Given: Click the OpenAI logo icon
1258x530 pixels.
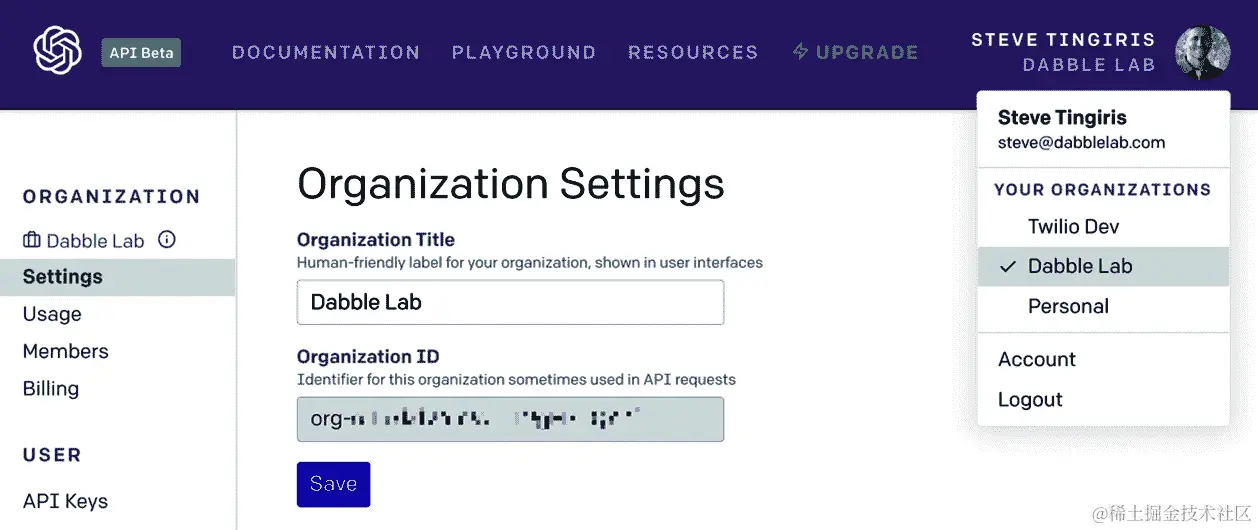Looking at the screenshot, I should [x=57, y=51].
